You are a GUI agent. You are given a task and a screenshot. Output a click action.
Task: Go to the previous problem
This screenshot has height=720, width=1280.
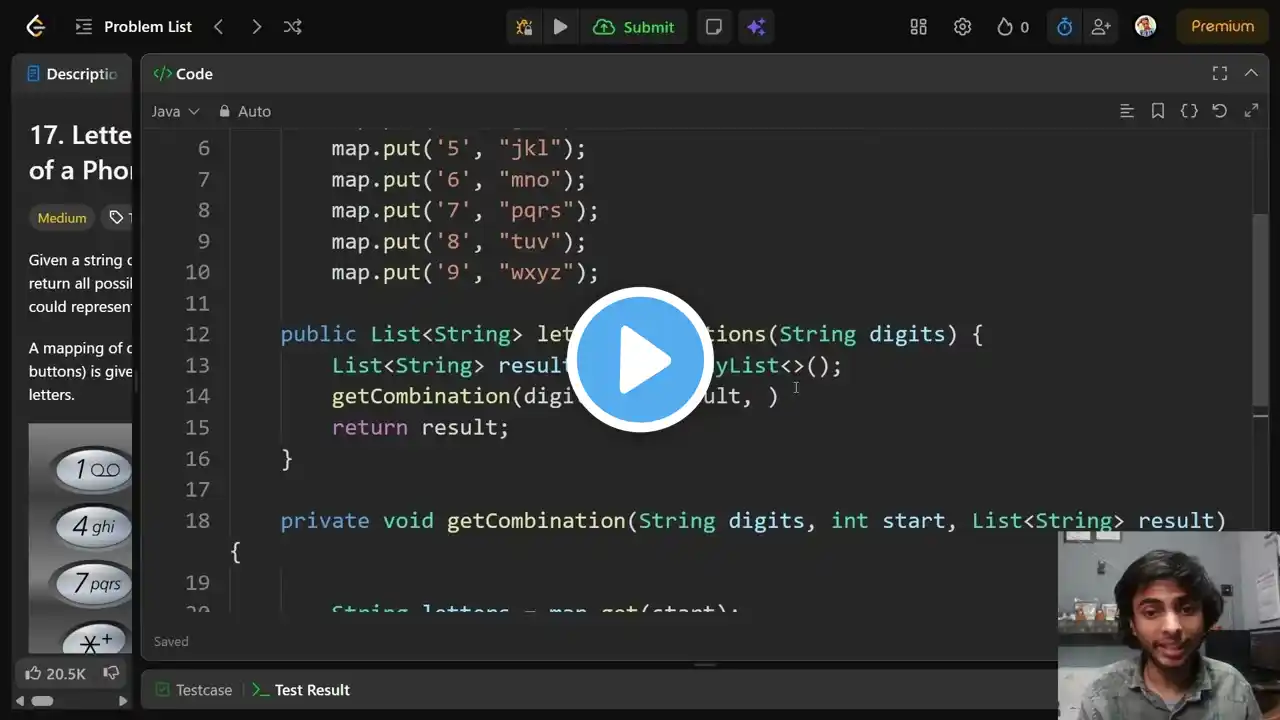pos(219,27)
